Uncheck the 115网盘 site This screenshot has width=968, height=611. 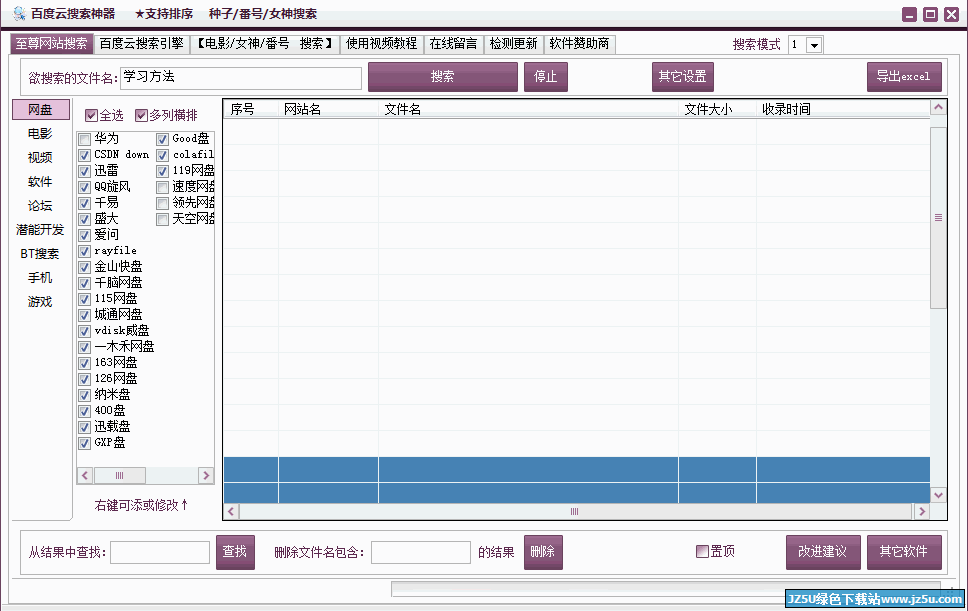[85, 299]
